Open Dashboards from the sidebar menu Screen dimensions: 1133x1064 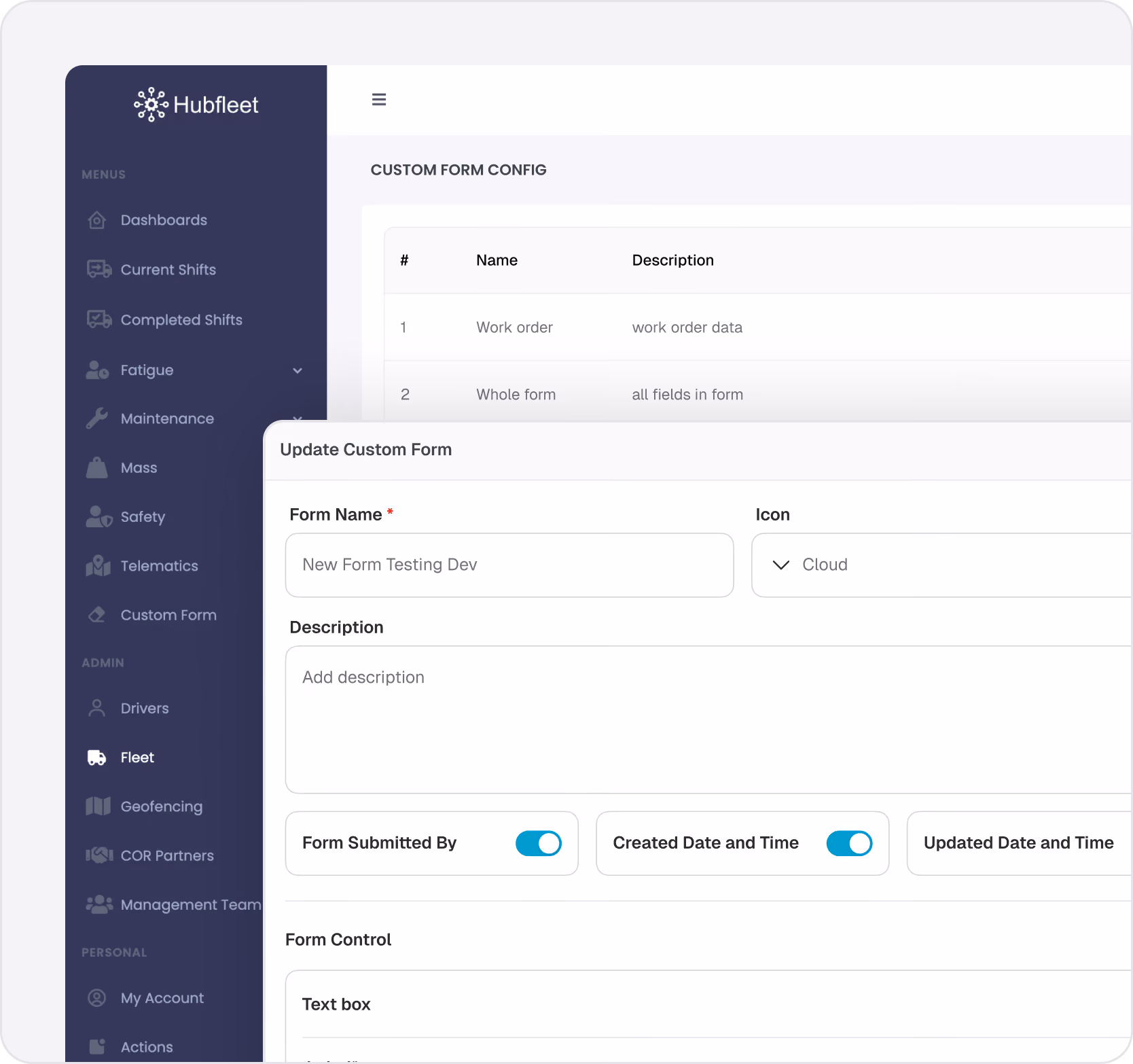(164, 220)
